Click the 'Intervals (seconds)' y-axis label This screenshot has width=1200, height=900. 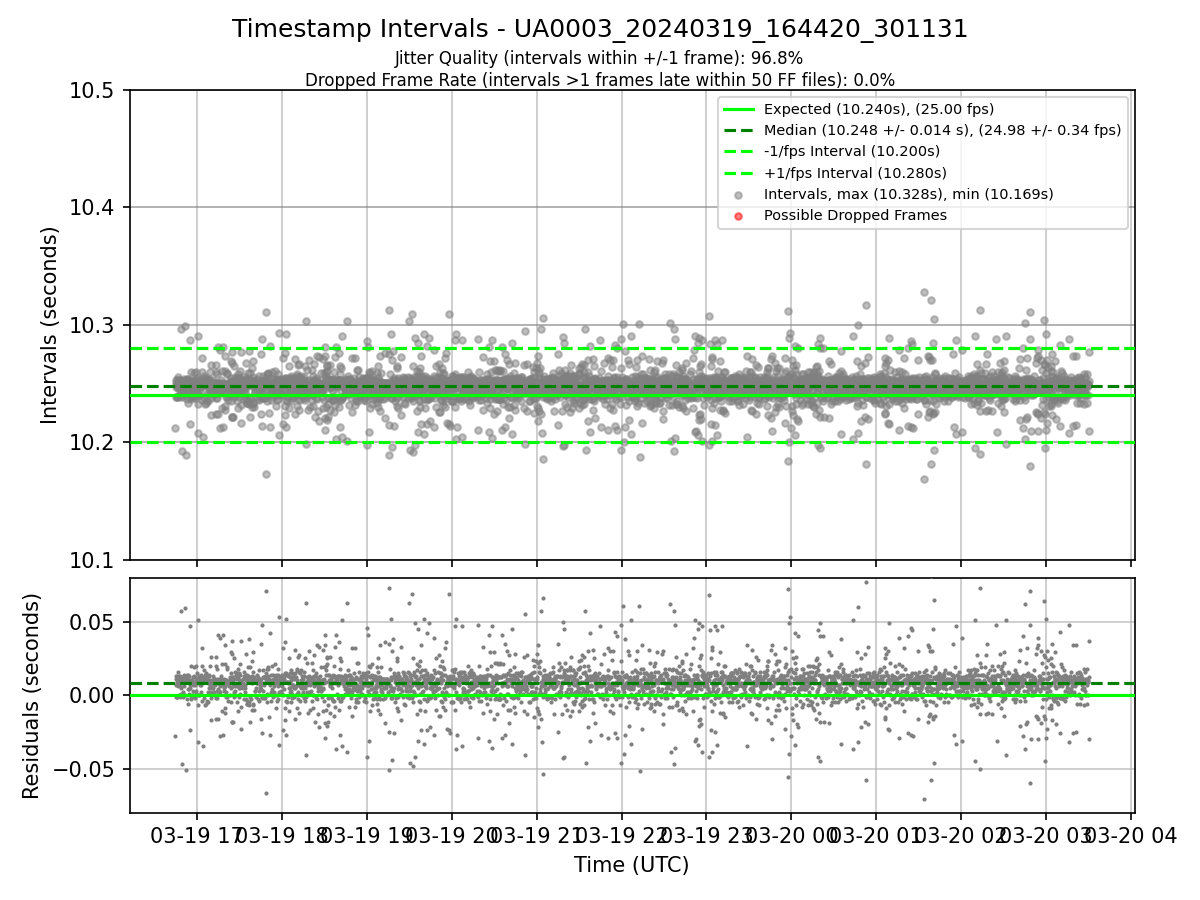[x=50, y=325]
